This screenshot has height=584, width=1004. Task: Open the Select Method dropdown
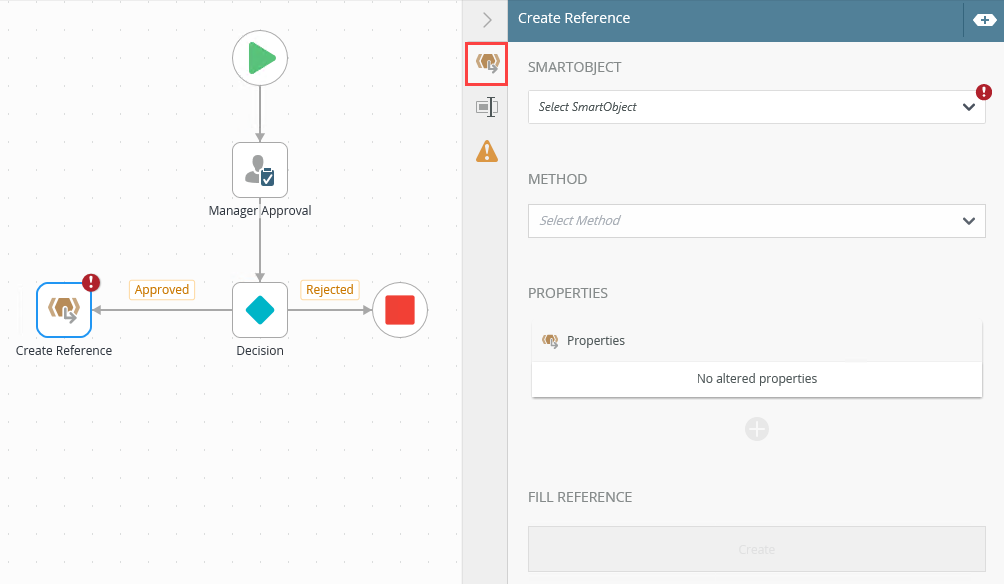pyautogui.click(x=756, y=221)
